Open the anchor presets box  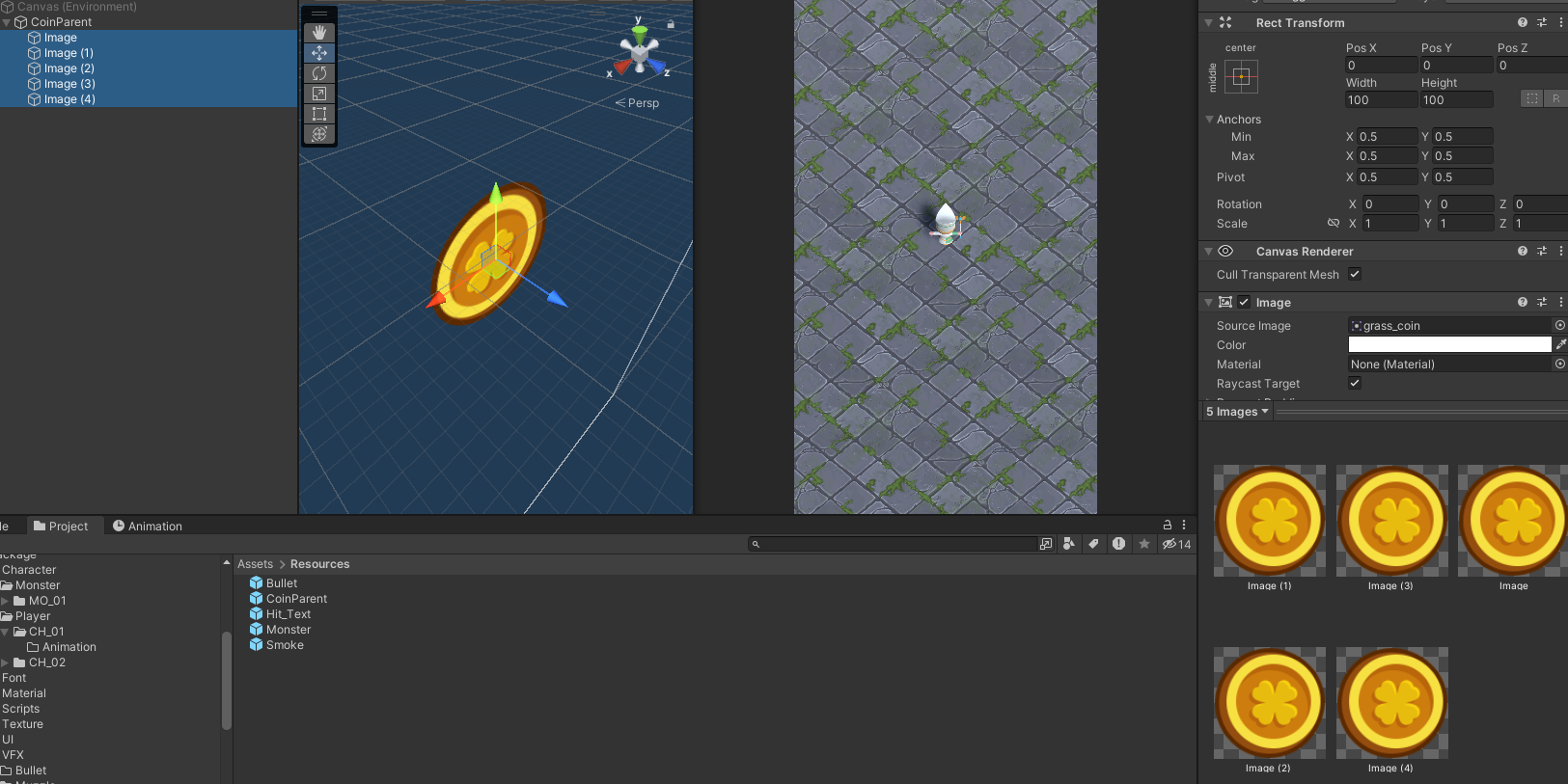(x=1241, y=77)
